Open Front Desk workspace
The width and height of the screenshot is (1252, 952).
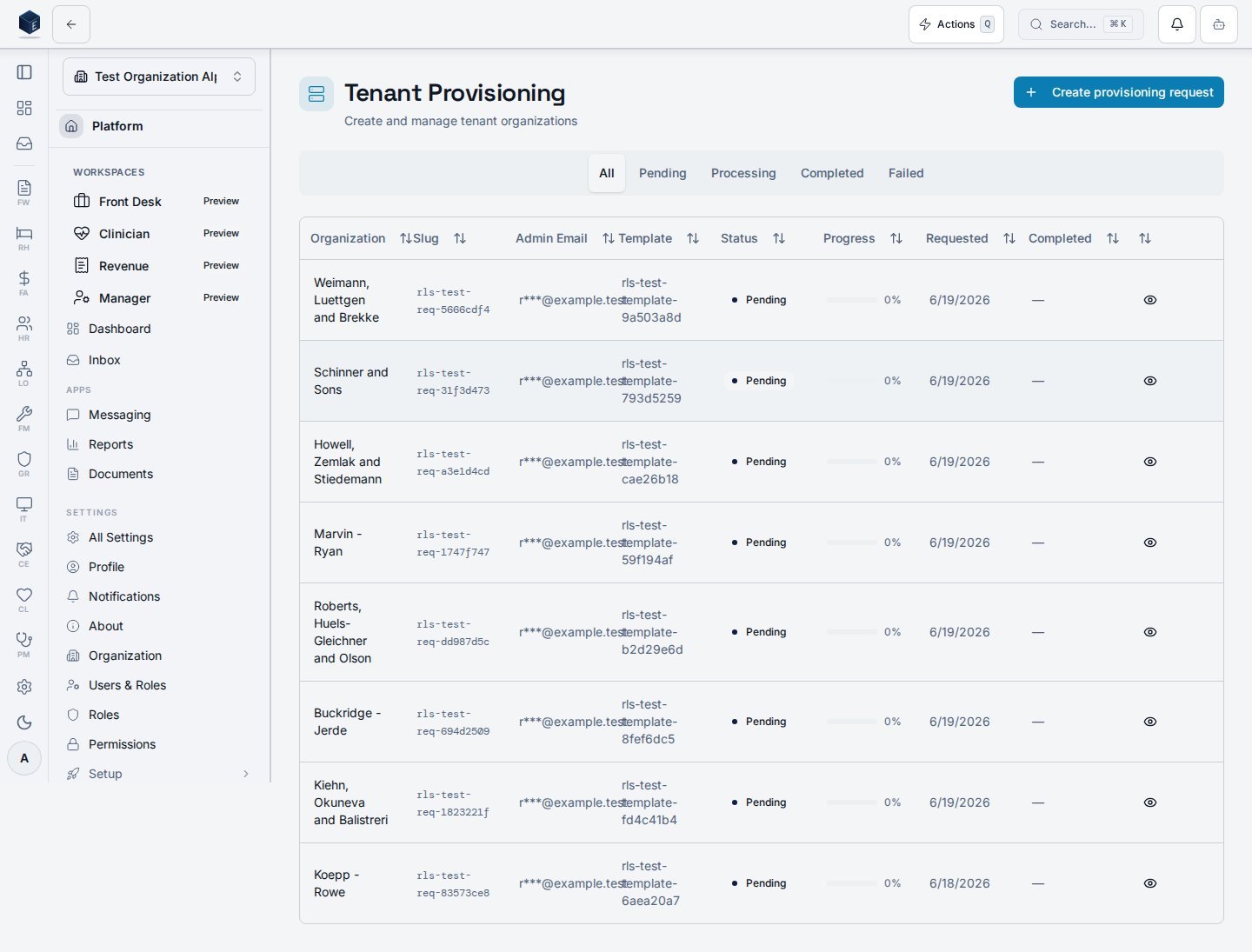pyautogui.click(x=159, y=202)
